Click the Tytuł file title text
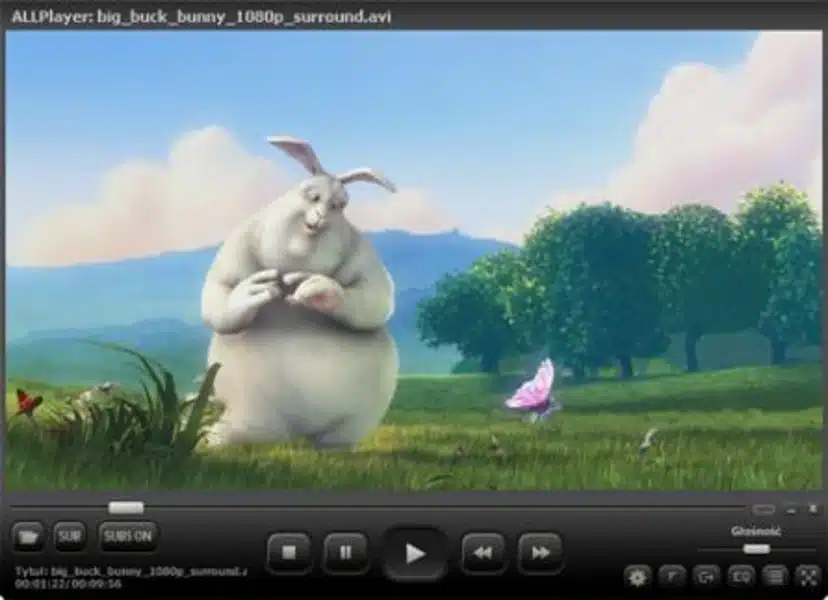 [130, 571]
